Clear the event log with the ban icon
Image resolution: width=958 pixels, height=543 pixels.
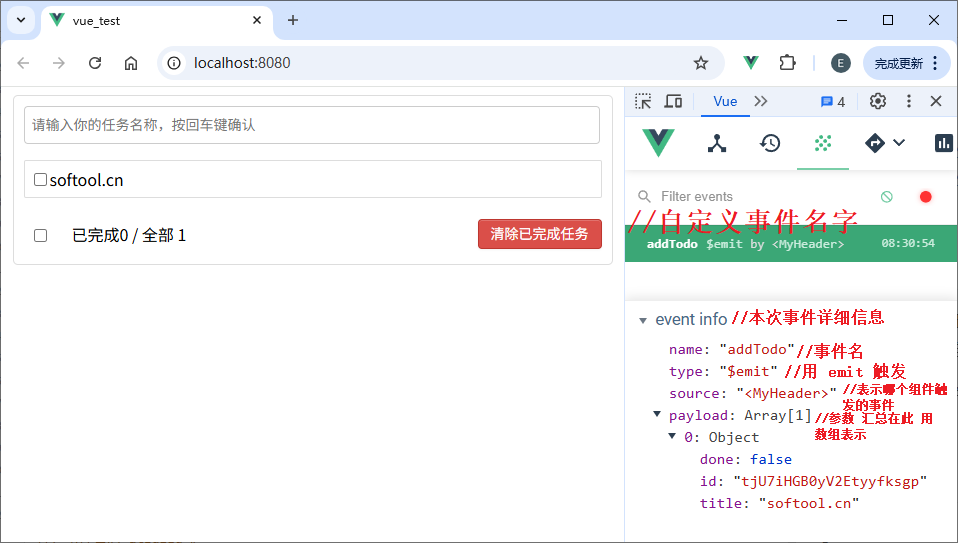click(x=886, y=197)
